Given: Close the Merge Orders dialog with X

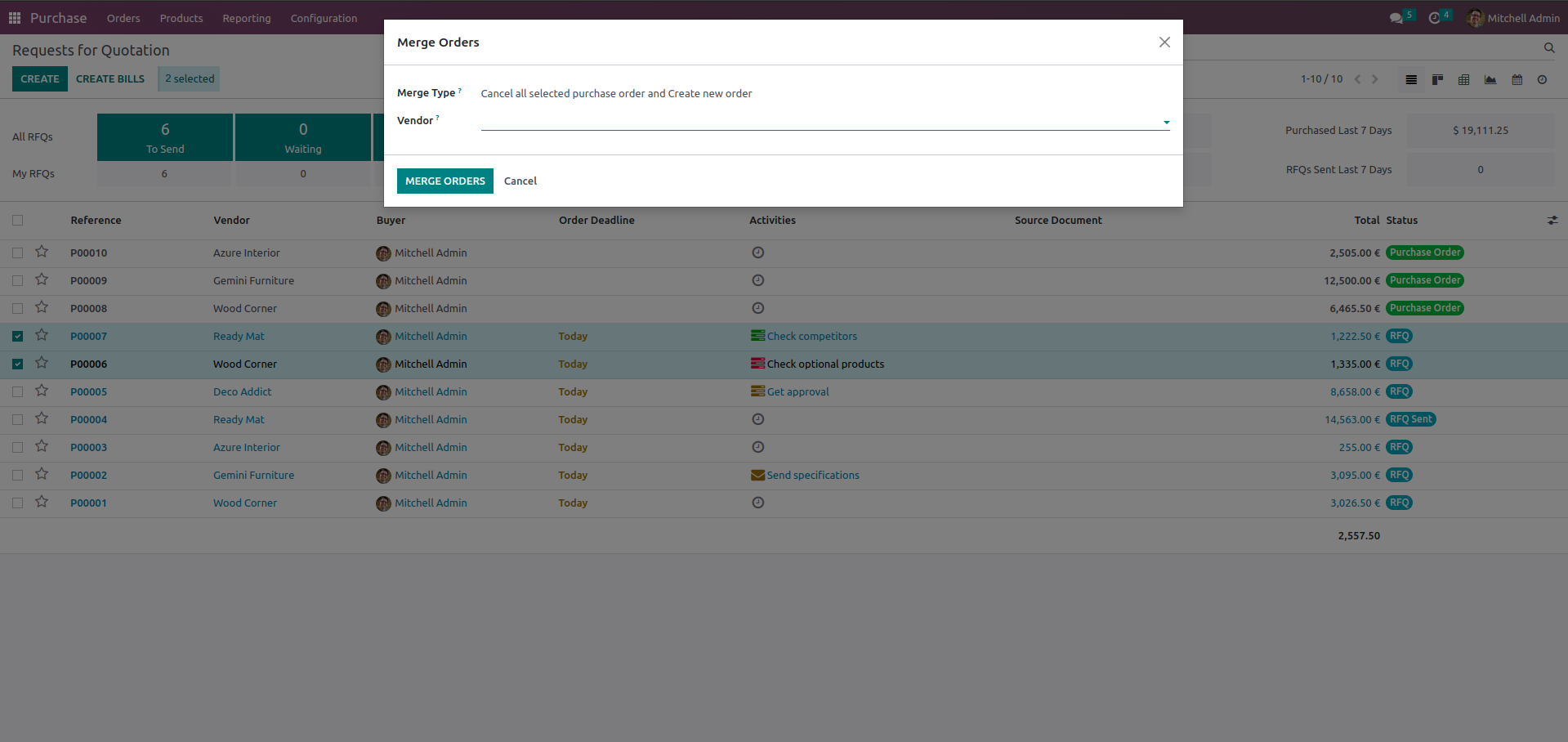Looking at the screenshot, I should pos(1164,42).
